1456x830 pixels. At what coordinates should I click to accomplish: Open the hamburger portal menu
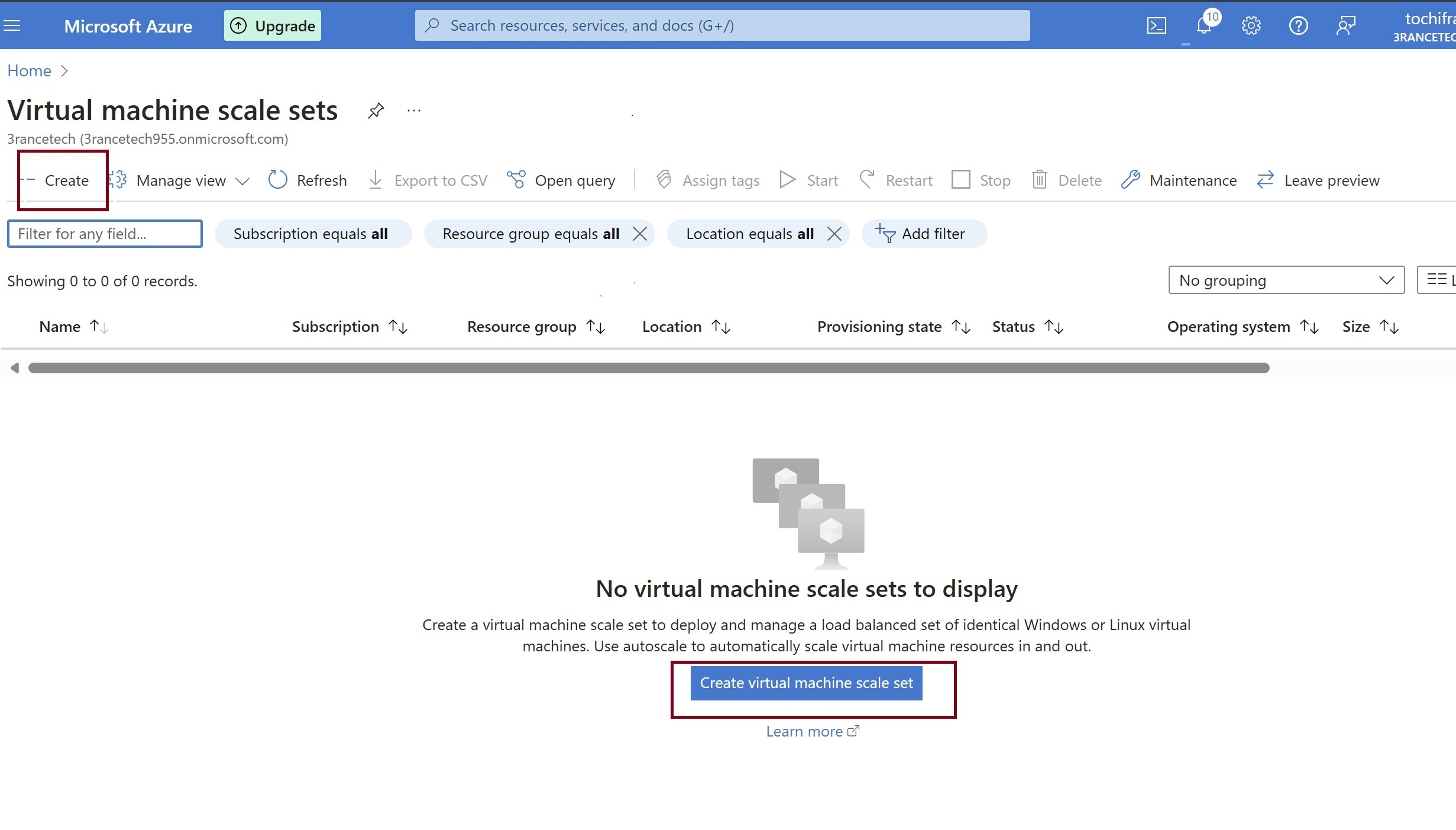12,25
